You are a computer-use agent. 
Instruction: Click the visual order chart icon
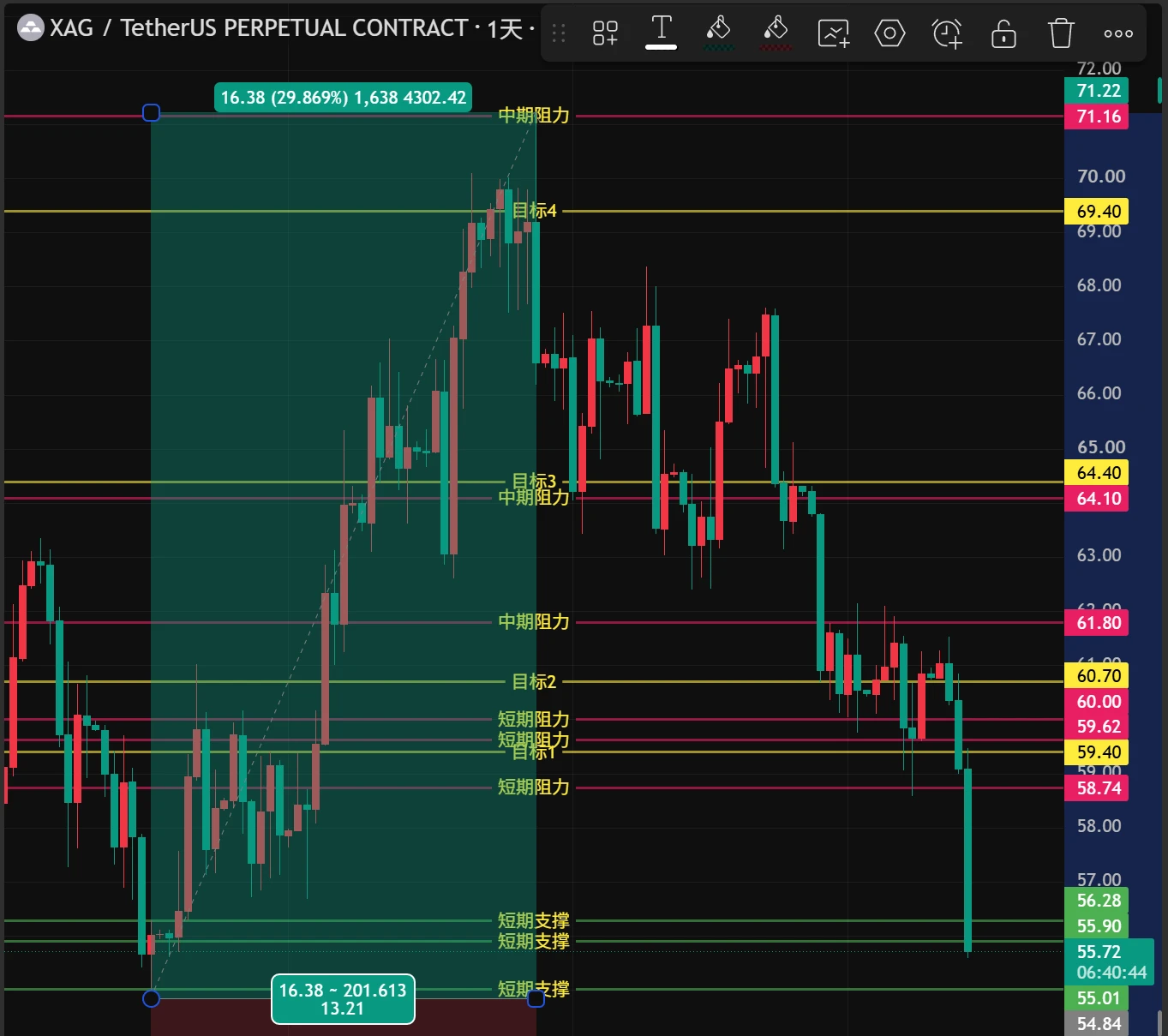(833, 33)
